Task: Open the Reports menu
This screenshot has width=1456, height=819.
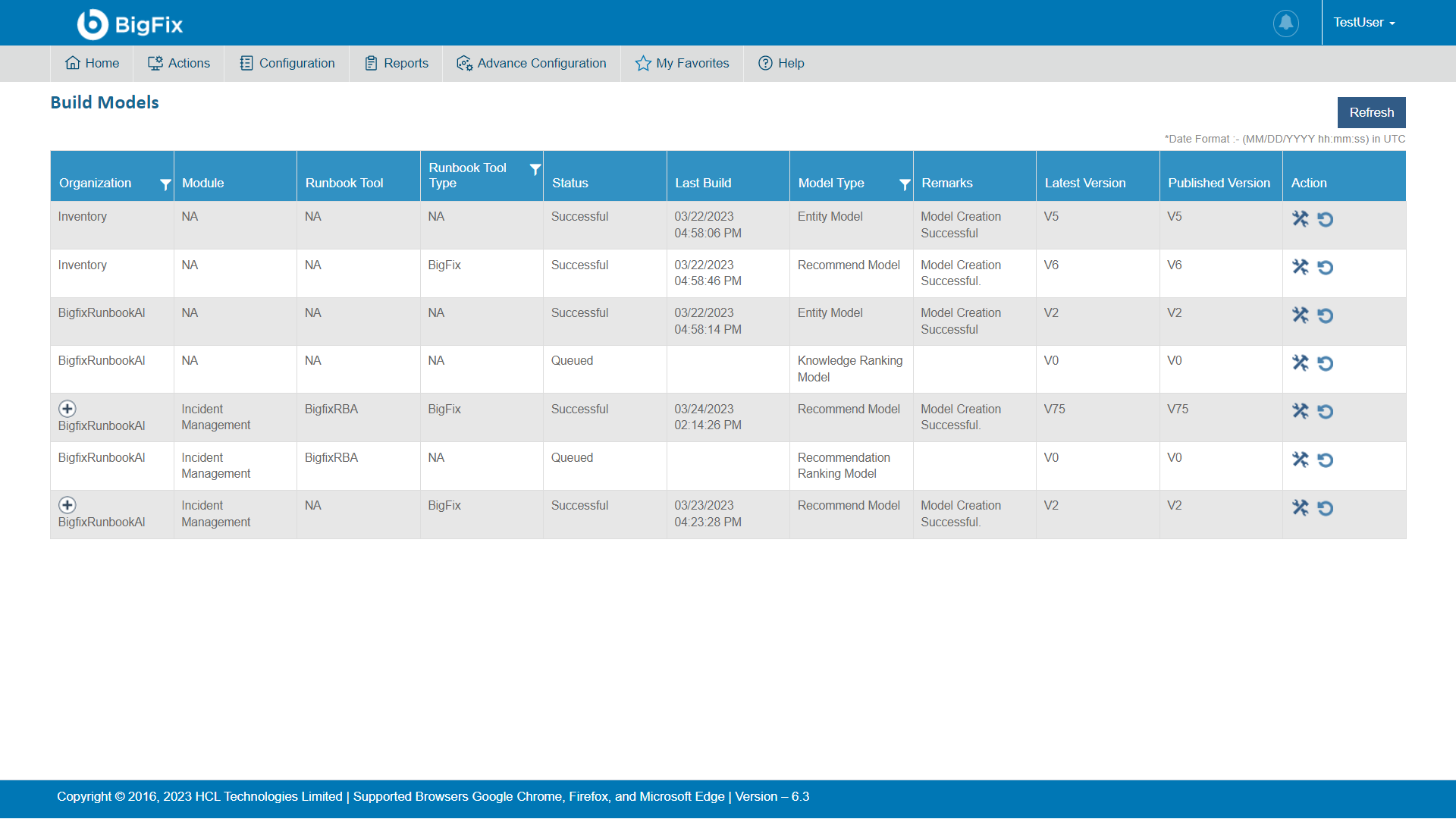Action: (397, 64)
